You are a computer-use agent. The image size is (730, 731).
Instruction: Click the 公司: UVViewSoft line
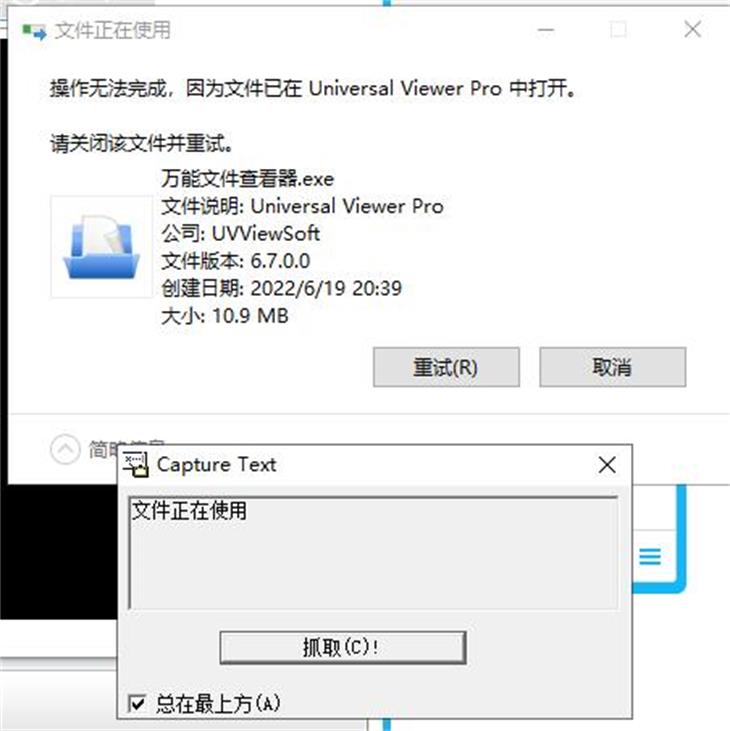241,234
